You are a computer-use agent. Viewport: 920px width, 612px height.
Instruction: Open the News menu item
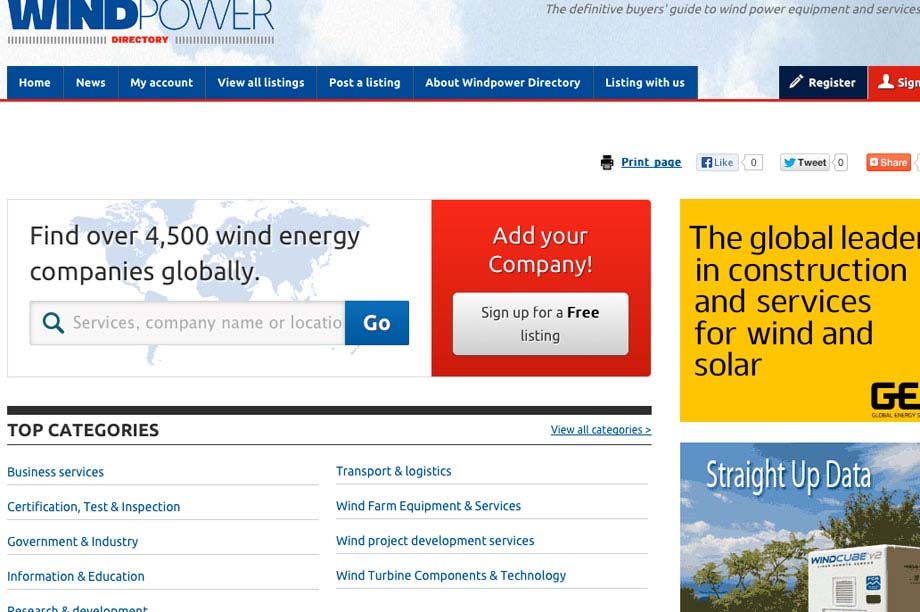tap(90, 83)
